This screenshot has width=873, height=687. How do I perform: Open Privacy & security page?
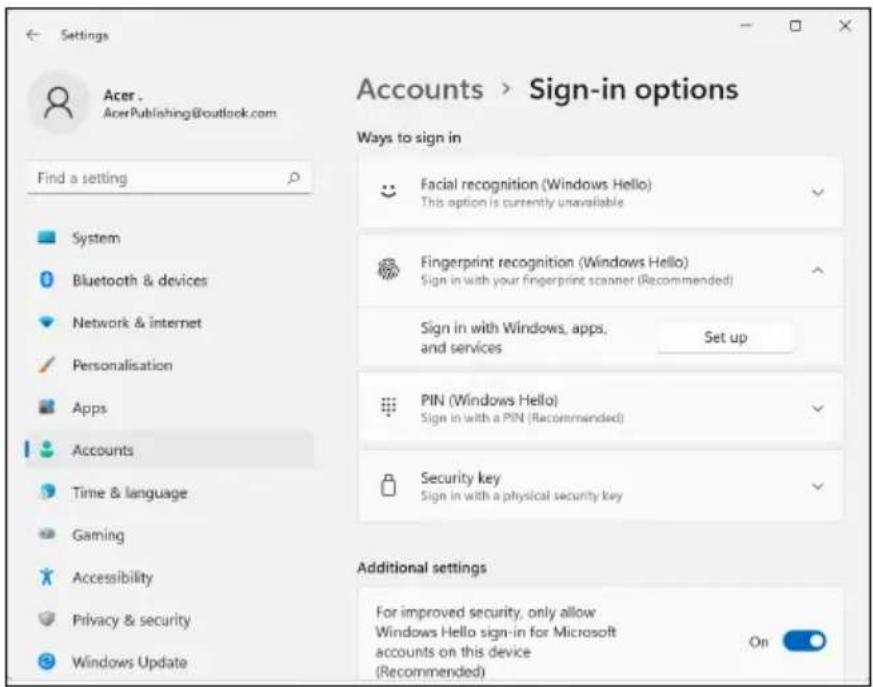coord(169,620)
